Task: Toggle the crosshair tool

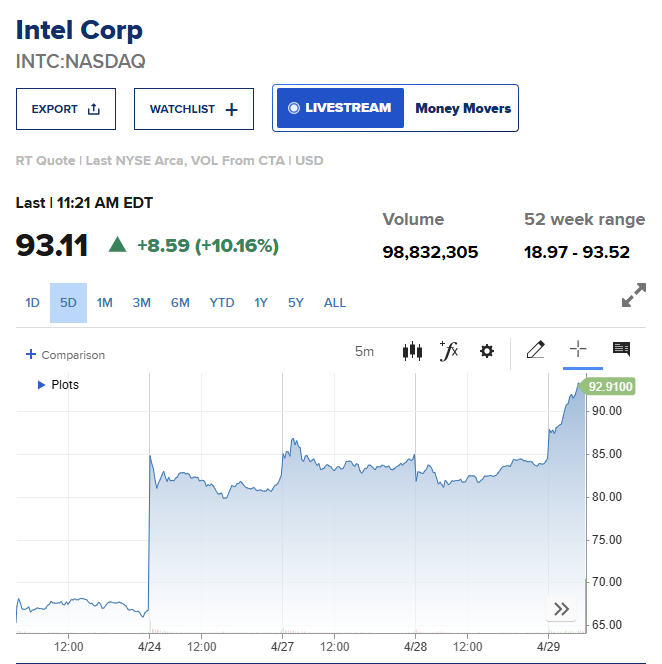Action: click(578, 350)
